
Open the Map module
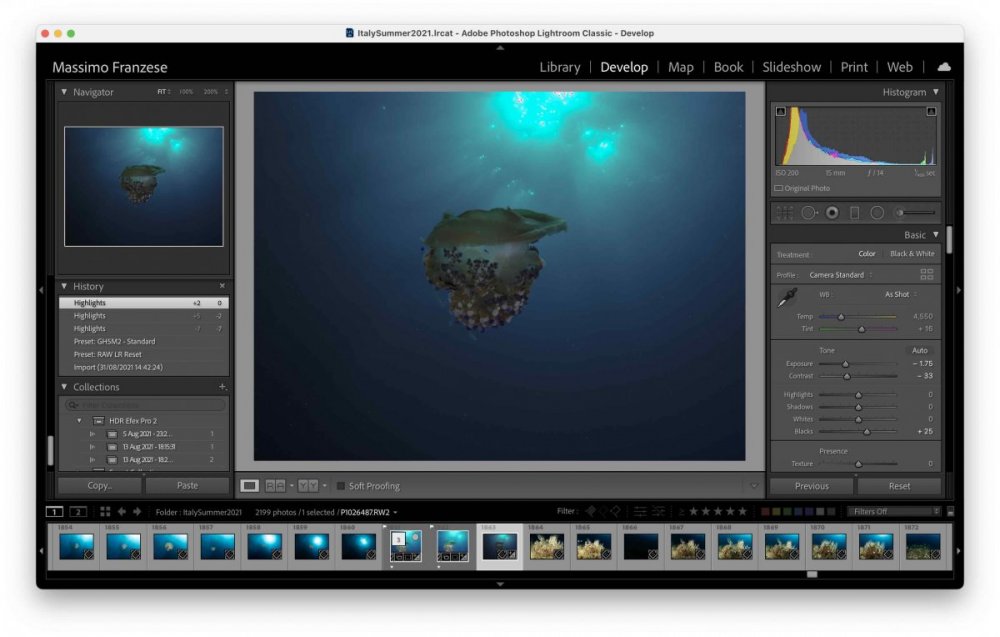pos(680,67)
